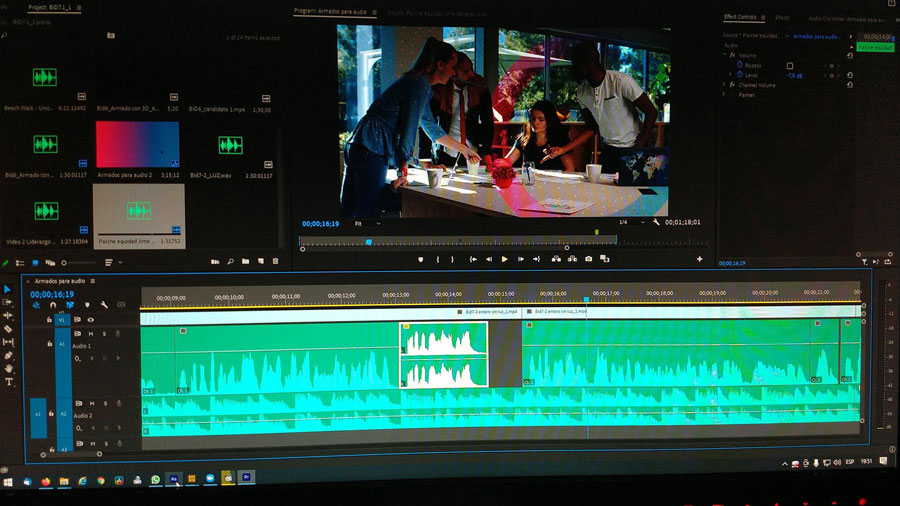
Task: Toggle Linked Selection in timeline
Action: [70, 305]
